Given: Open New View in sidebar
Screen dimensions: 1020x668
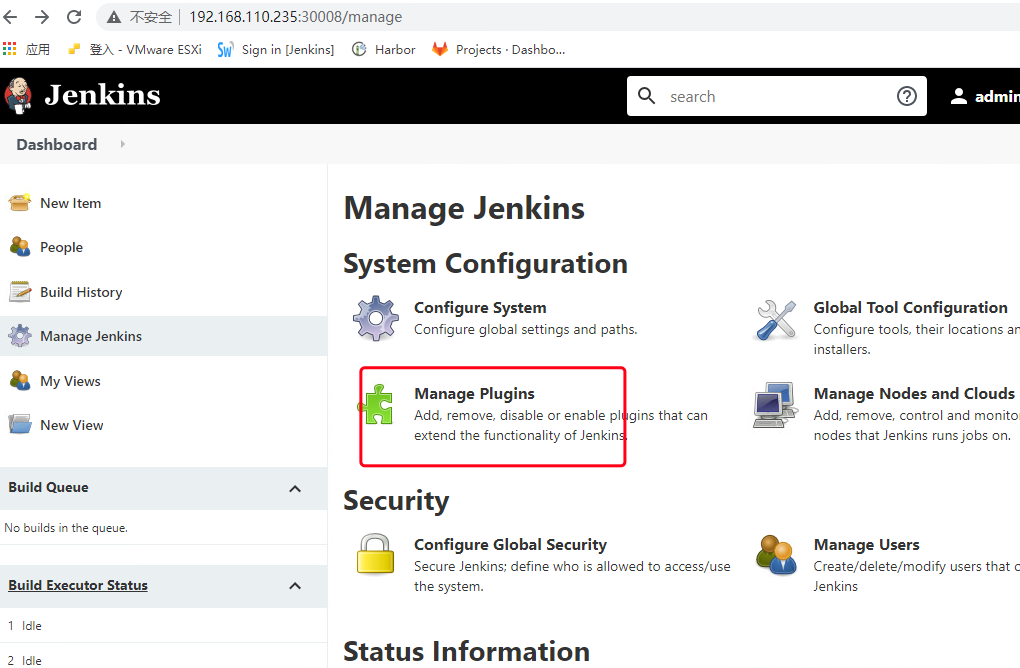Looking at the screenshot, I should click(x=72, y=425).
